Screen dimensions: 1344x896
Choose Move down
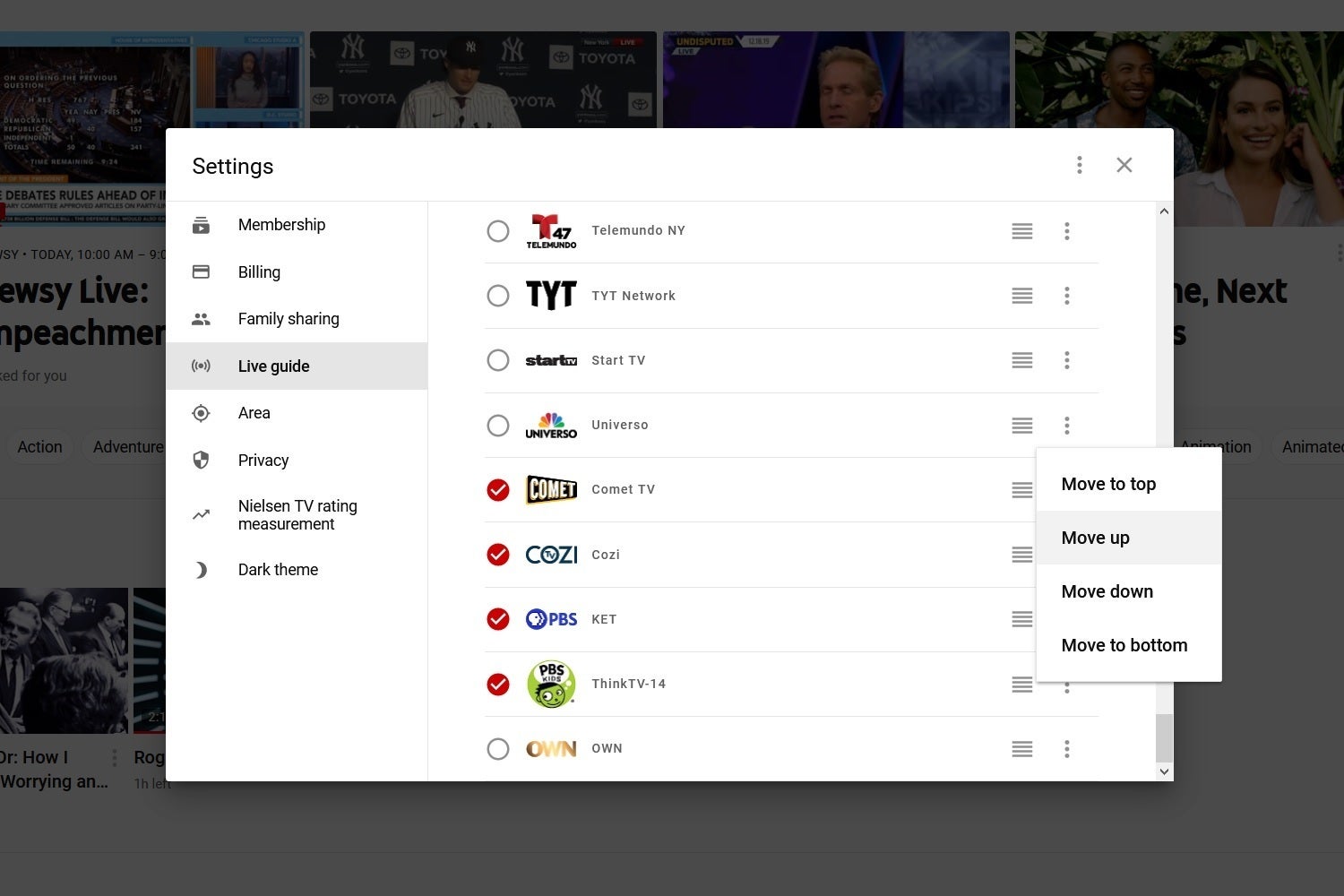tap(1129, 591)
